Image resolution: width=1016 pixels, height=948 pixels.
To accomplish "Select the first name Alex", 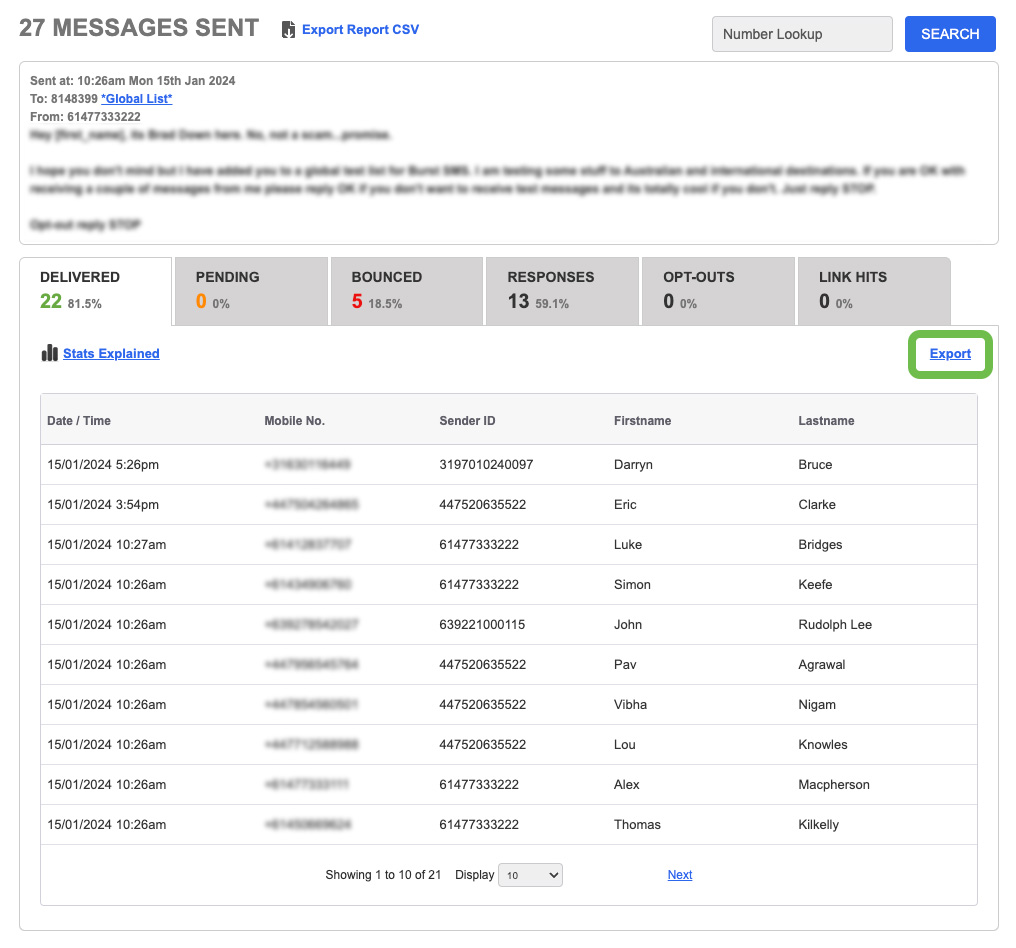I will [x=627, y=785].
